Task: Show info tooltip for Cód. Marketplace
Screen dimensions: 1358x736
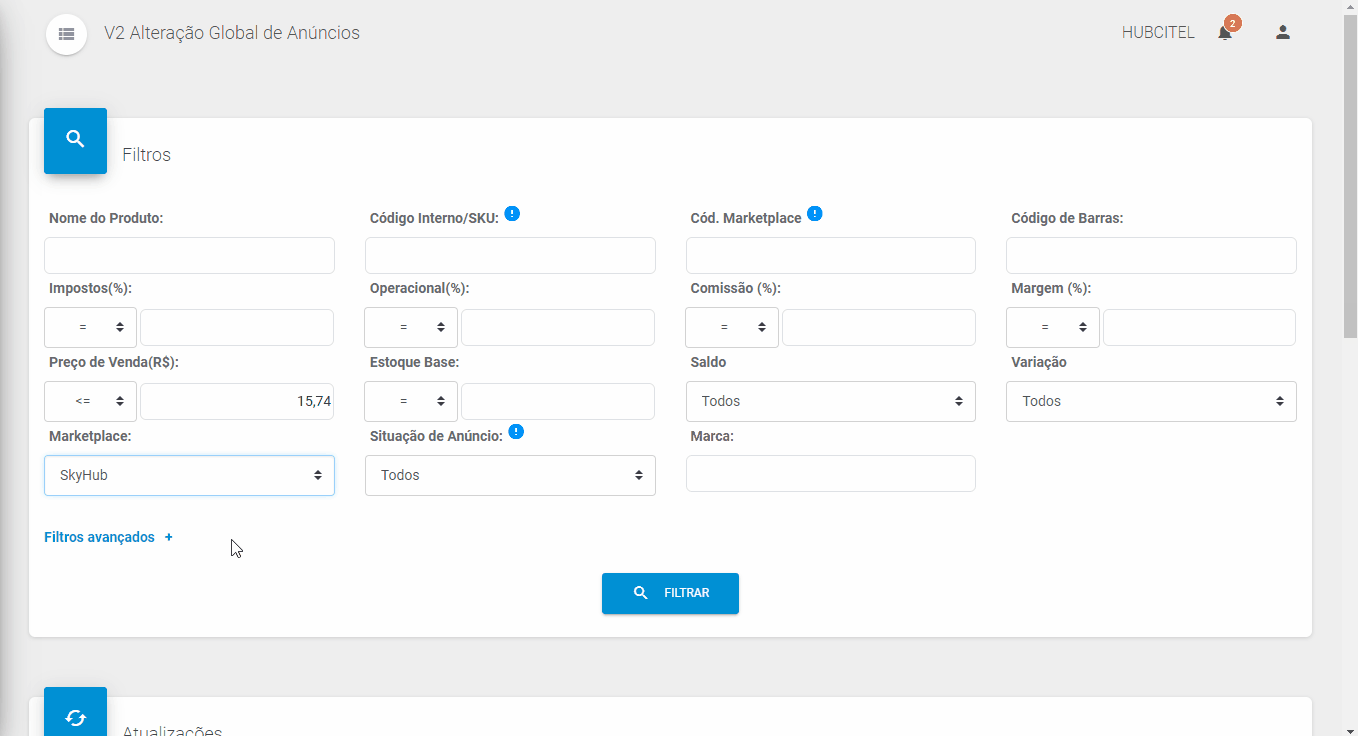Action: pos(814,213)
